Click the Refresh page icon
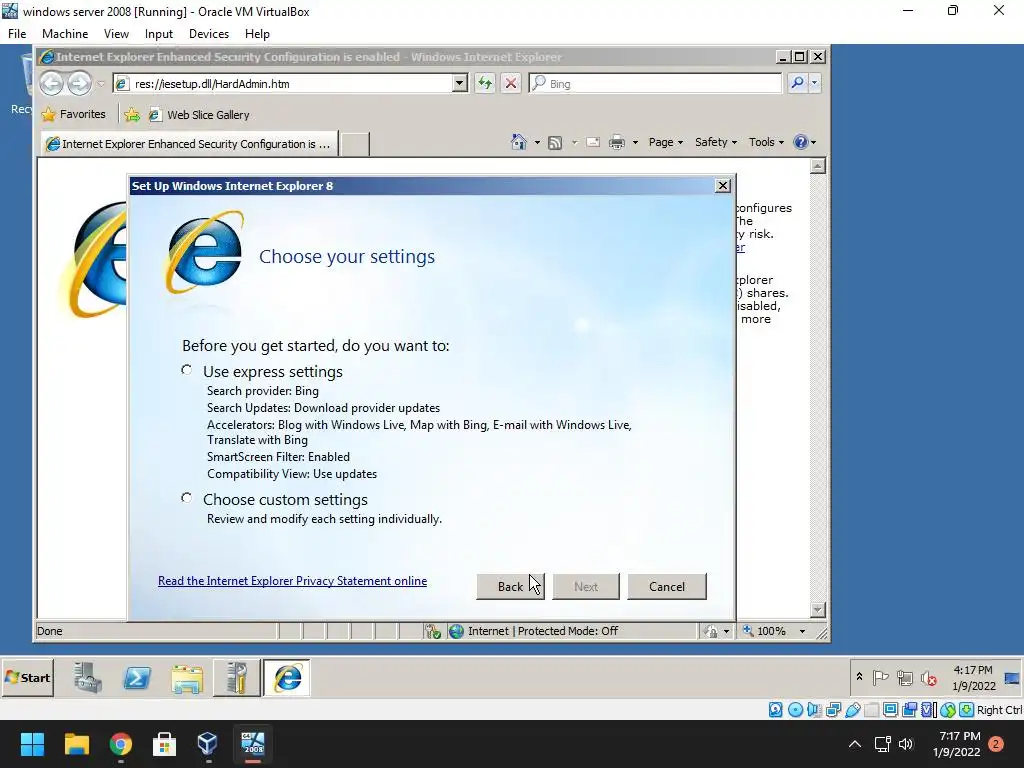Image resolution: width=1024 pixels, height=768 pixels. pos(485,84)
